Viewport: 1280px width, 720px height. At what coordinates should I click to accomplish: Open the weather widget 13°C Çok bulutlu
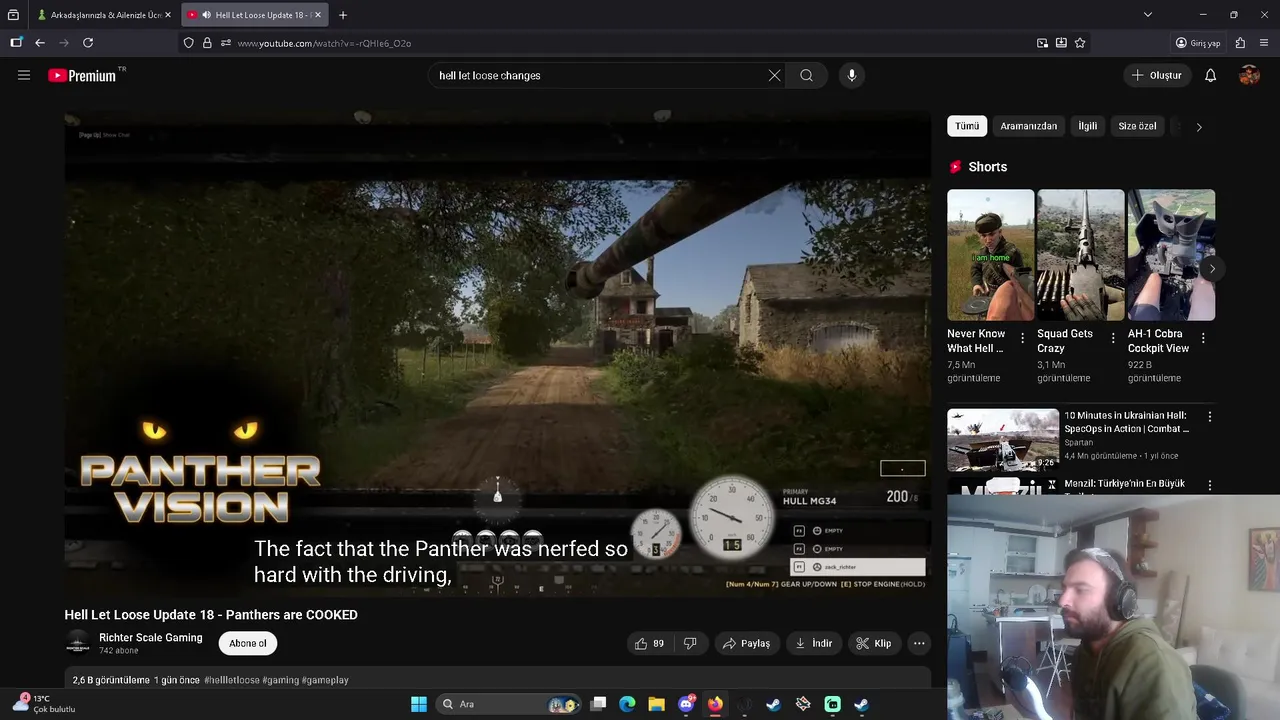tap(45, 704)
